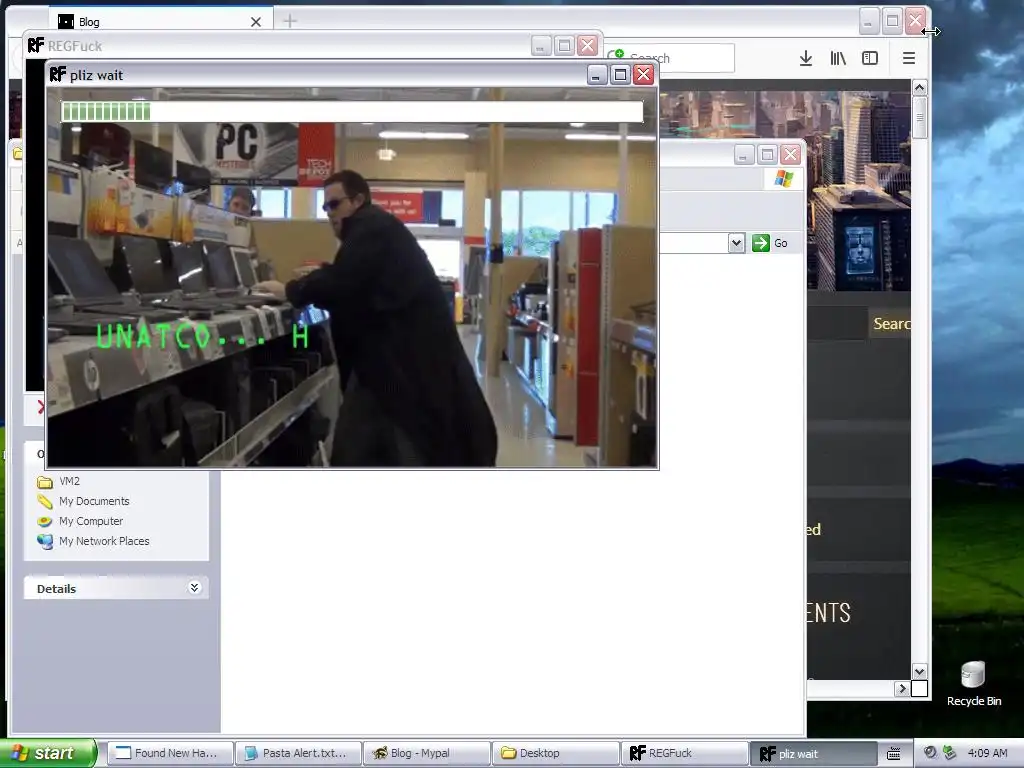1024x768 pixels.
Task: Click the My Computer icon
Action: point(45,522)
